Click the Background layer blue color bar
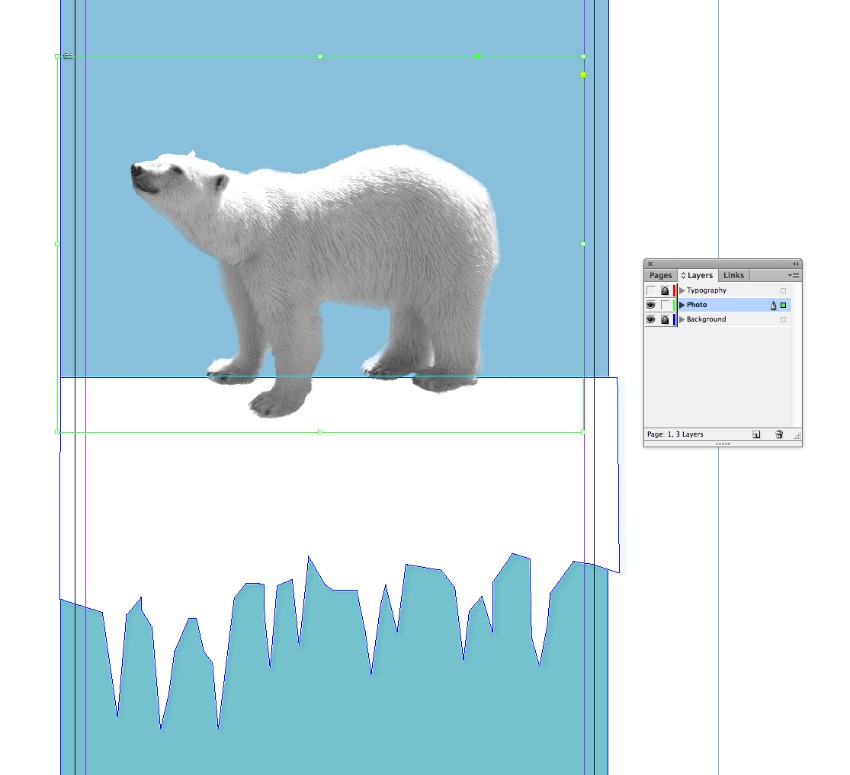Image resolution: width=850 pixels, height=775 pixels. (674, 320)
